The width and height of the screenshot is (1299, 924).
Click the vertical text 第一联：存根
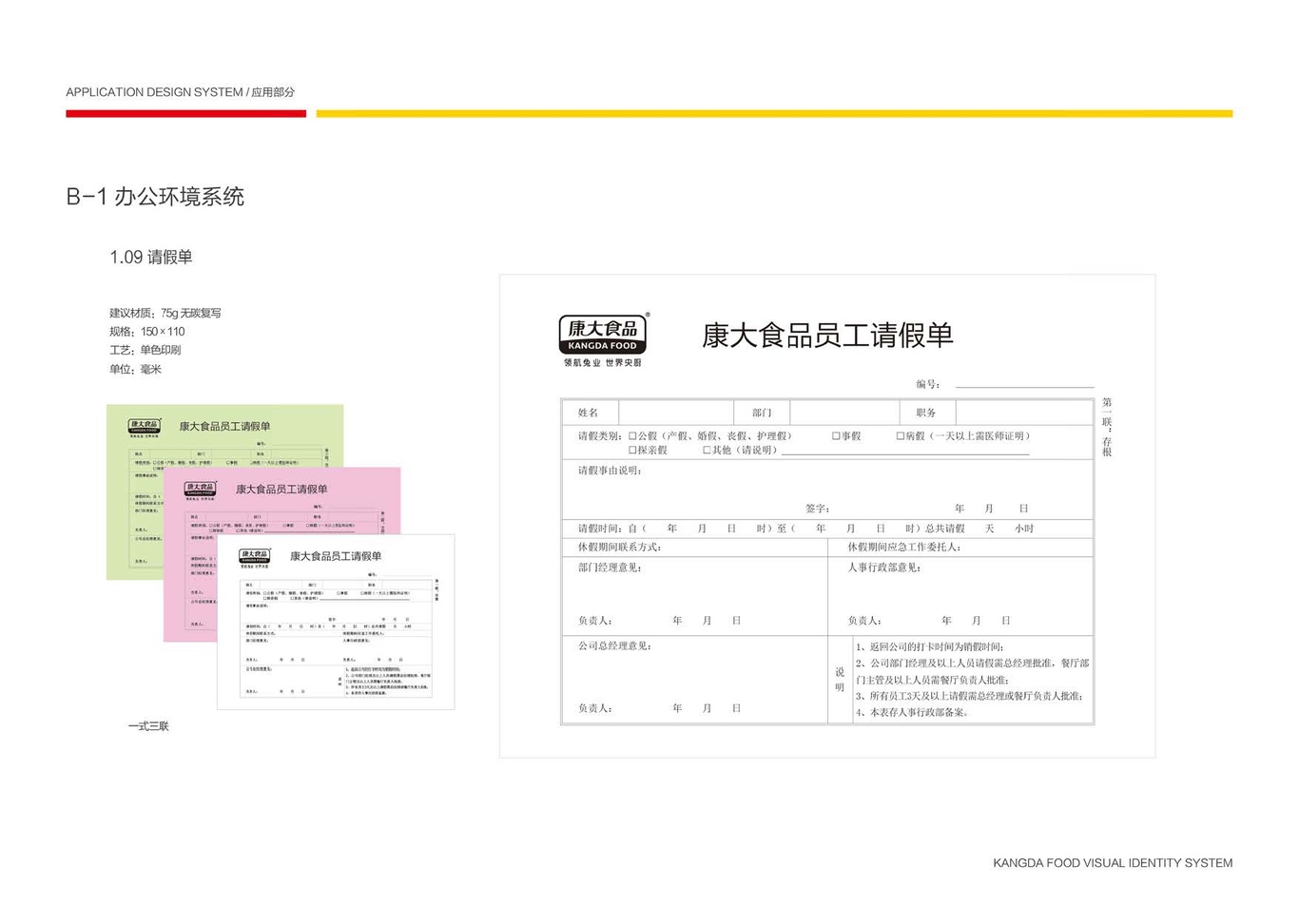click(1107, 428)
